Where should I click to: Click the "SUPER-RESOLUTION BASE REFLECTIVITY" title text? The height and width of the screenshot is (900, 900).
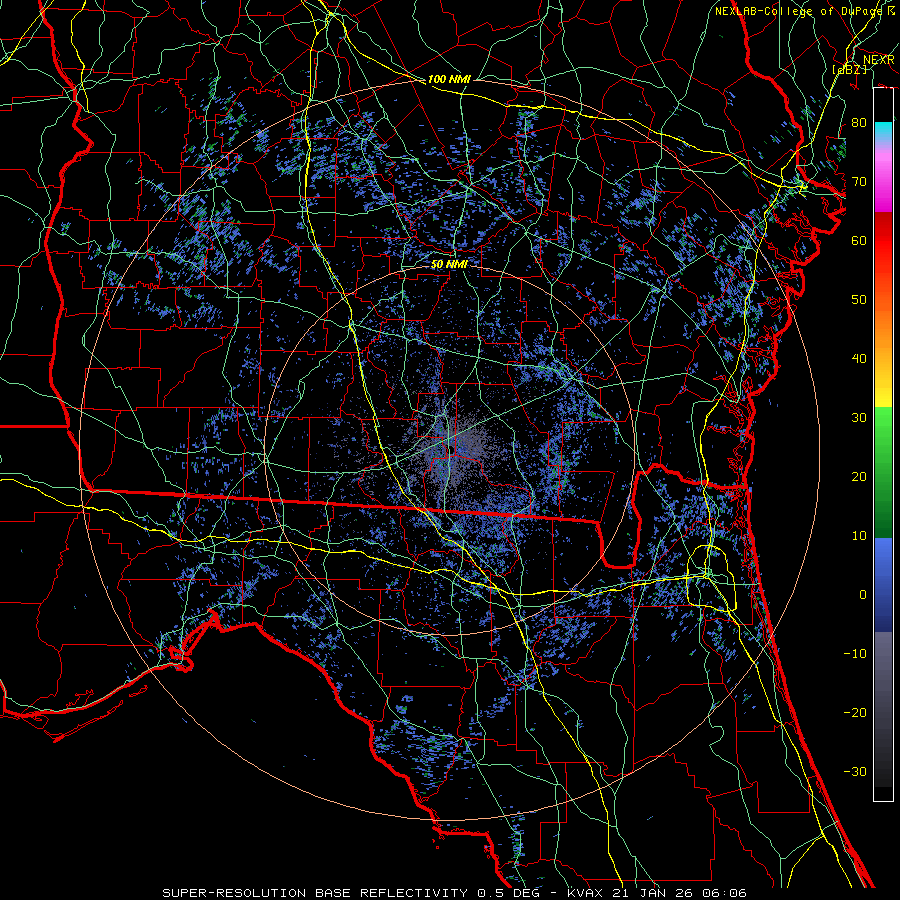[315, 893]
